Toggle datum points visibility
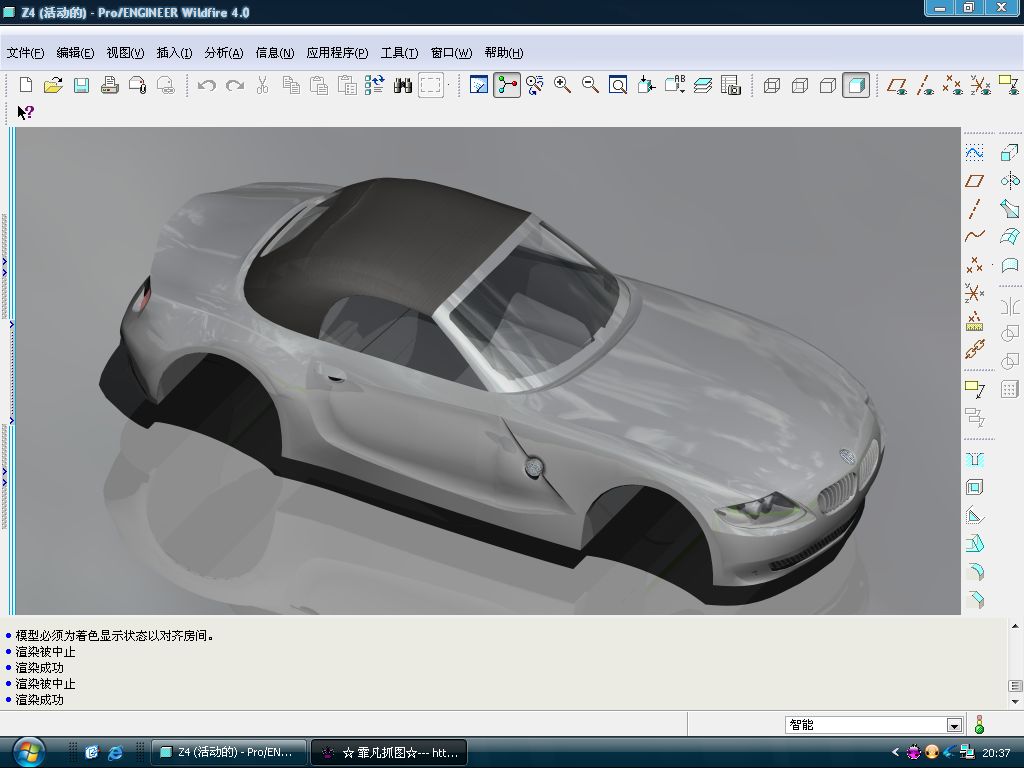The height and width of the screenshot is (768, 1024). [953, 85]
